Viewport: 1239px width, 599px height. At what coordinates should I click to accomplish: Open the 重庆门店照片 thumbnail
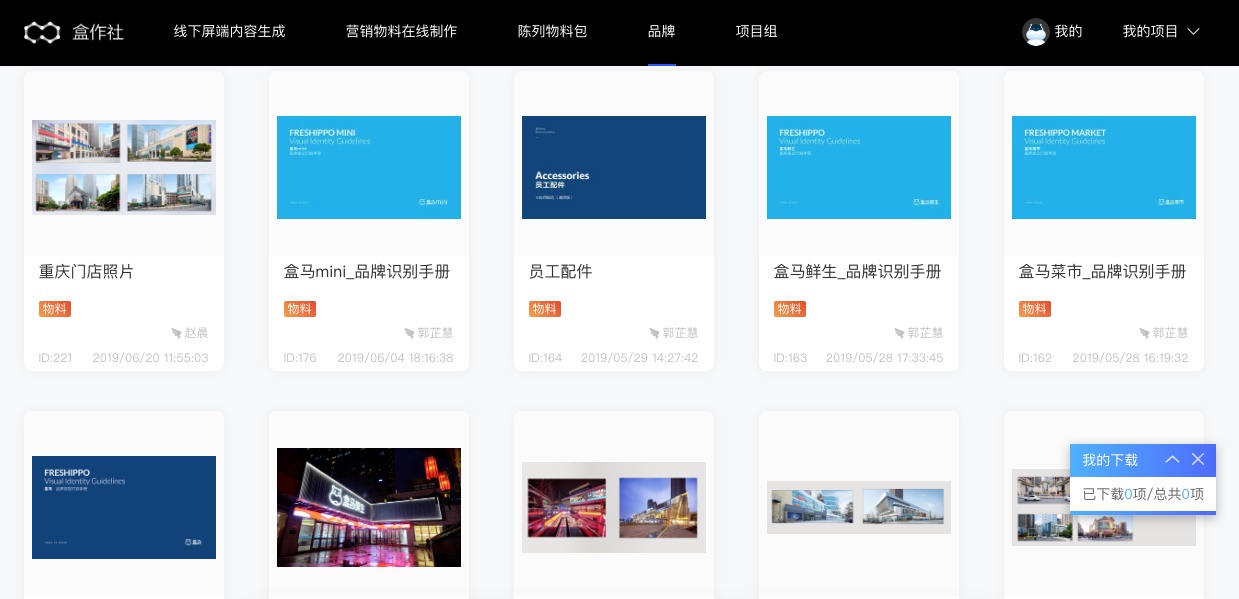coord(124,167)
